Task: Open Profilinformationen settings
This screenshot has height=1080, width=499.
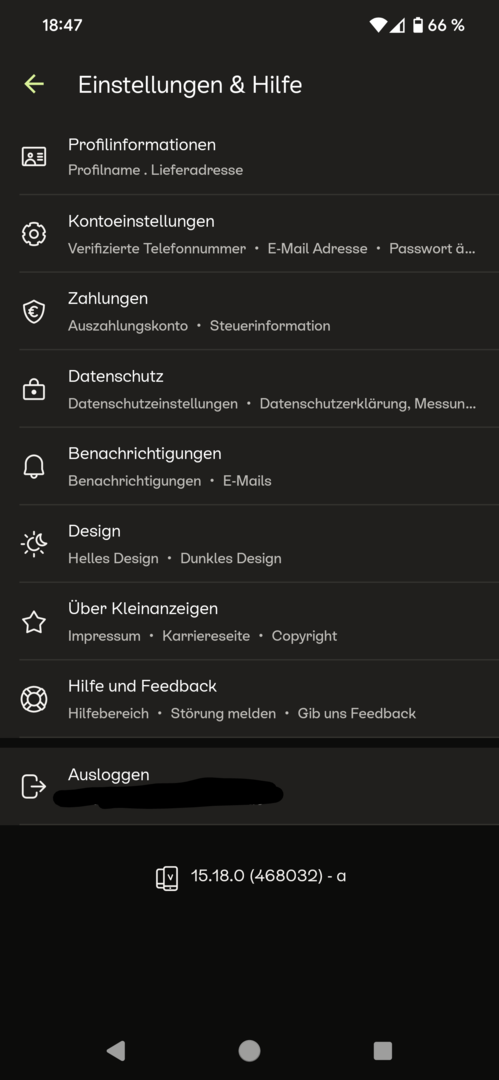Action: 250,156
